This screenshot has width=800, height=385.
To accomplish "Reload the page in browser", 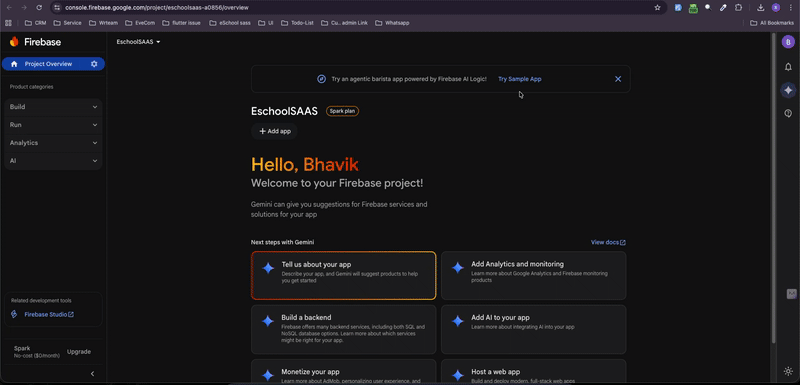I will click(39, 8).
